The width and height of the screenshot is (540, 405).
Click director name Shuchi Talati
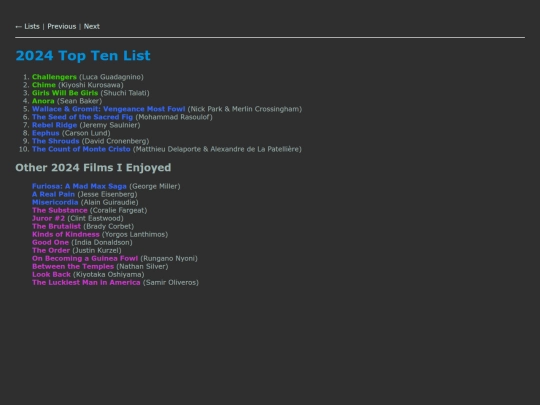click(x=125, y=93)
